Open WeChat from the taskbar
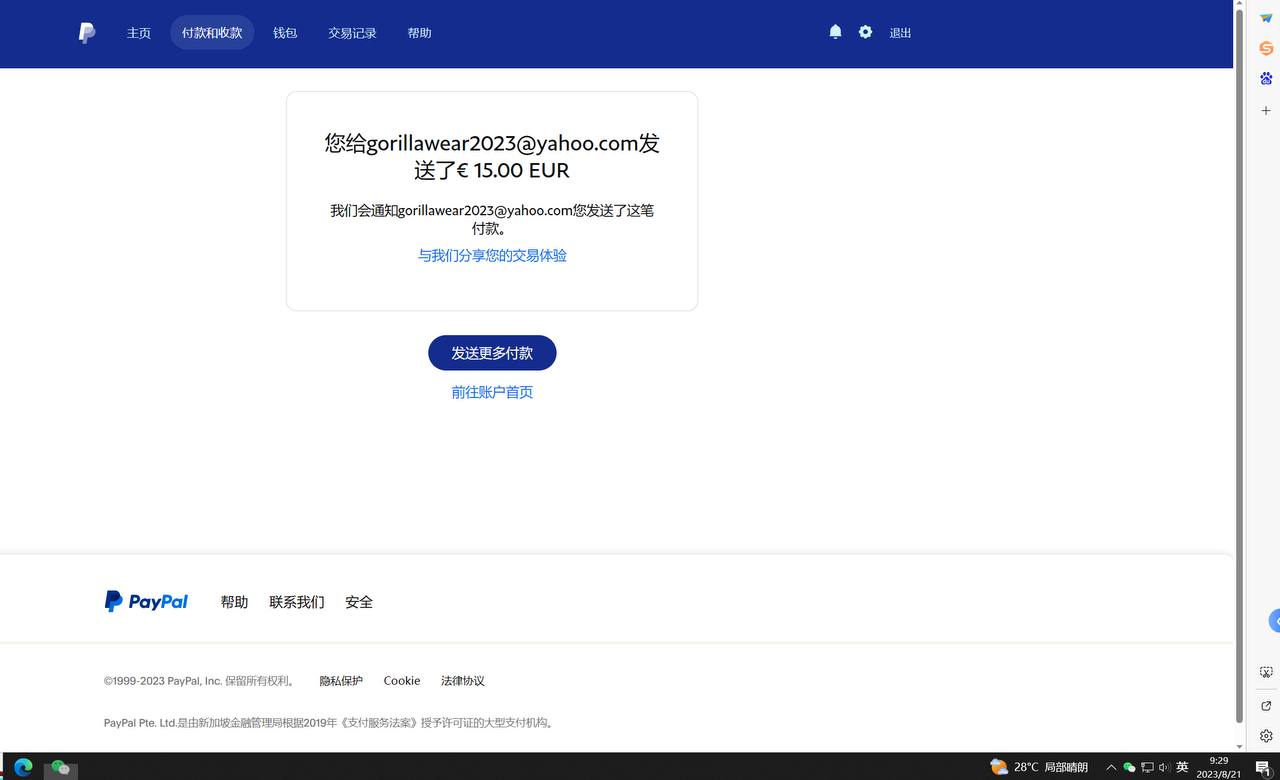The width and height of the screenshot is (1280, 780). [60, 767]
